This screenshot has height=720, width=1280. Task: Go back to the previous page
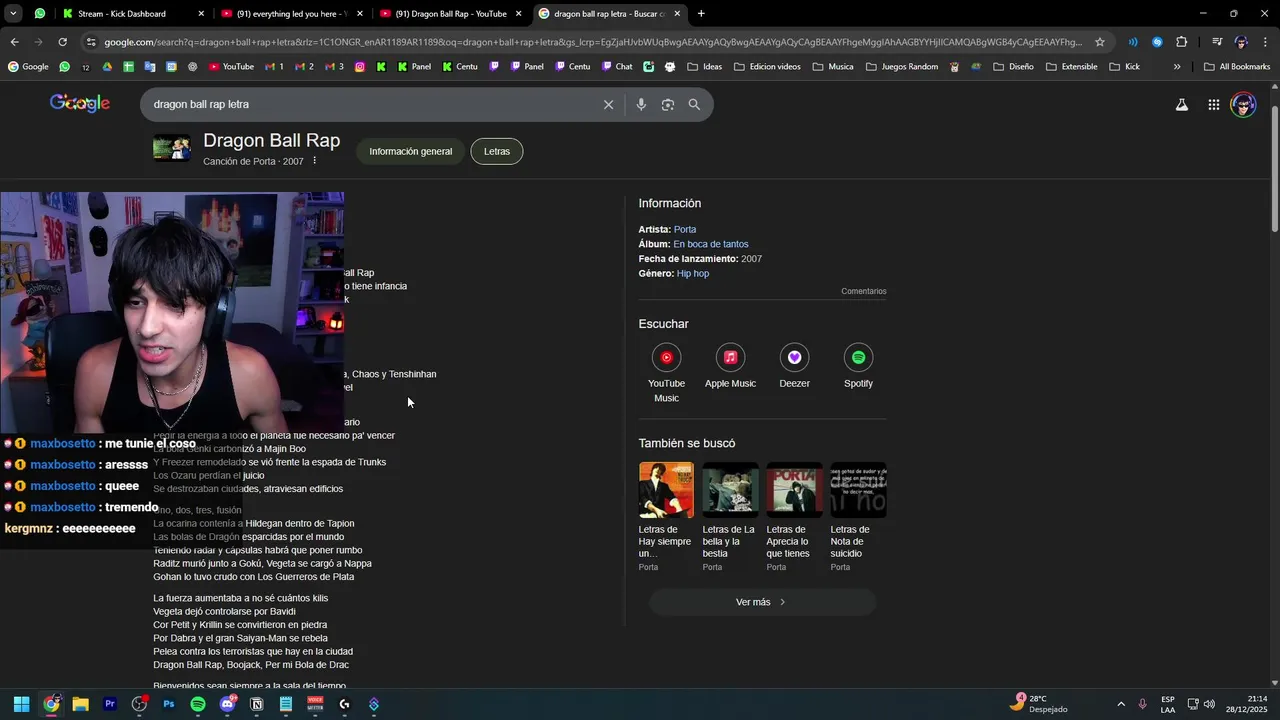pos(14,42)
